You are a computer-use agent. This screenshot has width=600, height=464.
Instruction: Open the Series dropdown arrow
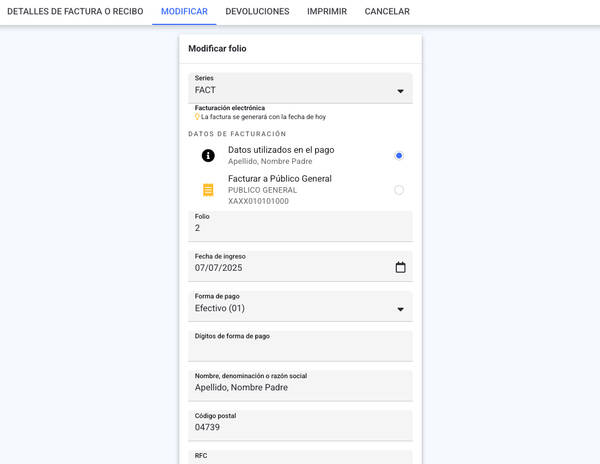pyautogui.click(x=400, y=91)
